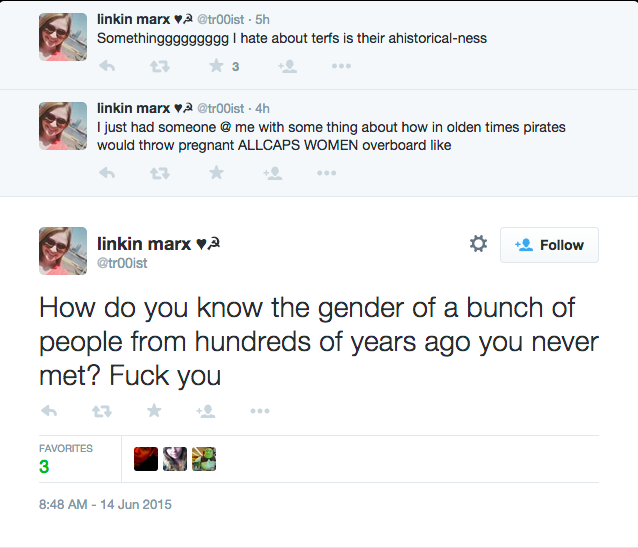Screen dimensions: 638x548
Task: Favorite the tweet with 3 stars
Action: (x=216, y=67)
